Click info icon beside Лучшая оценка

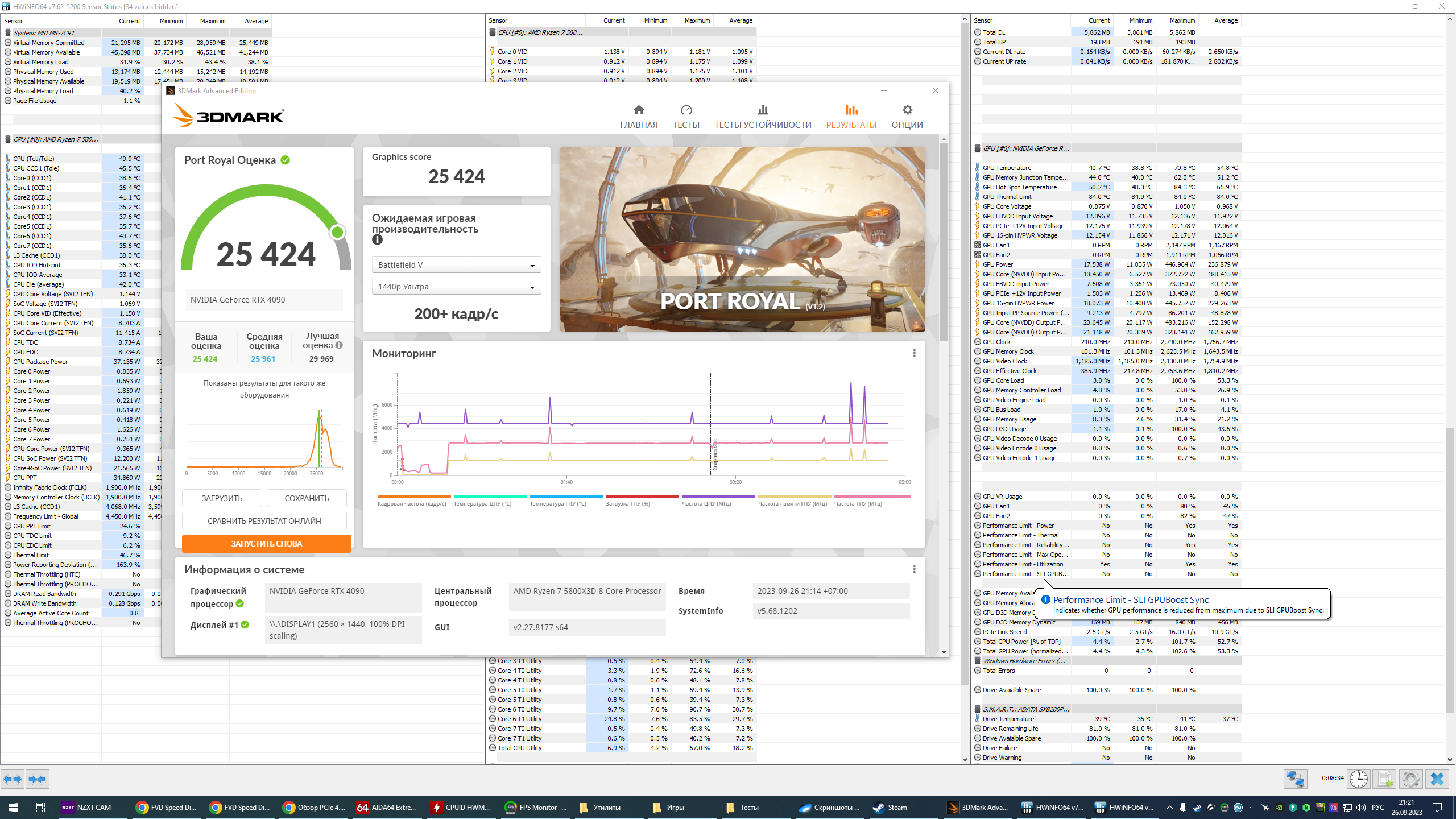pyautogui.click(x=339, y=345)
